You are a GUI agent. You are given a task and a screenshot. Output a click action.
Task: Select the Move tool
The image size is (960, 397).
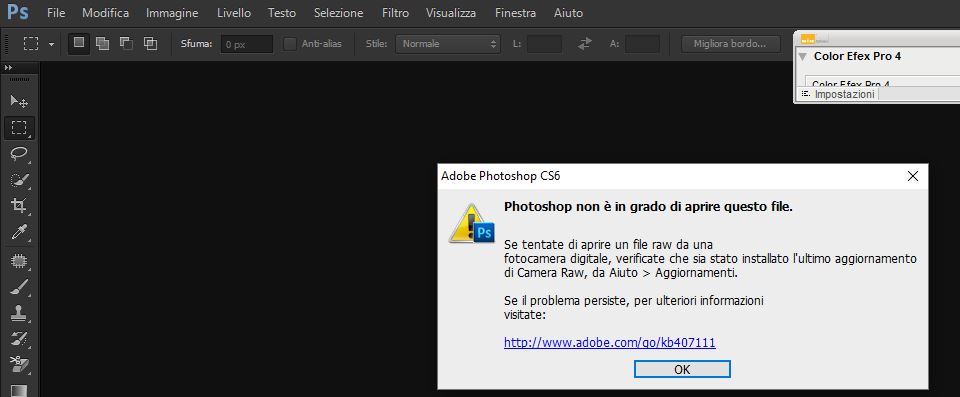tap(19, 101)
